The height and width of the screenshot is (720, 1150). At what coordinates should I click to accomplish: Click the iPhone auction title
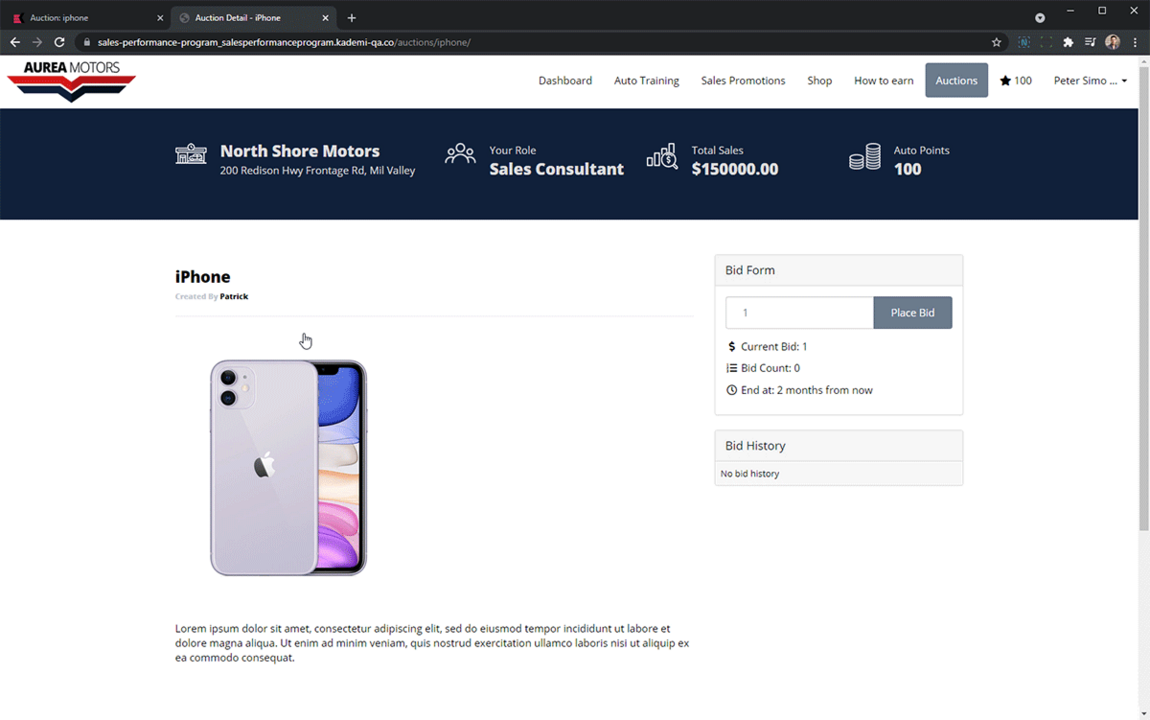pos(202,276)
